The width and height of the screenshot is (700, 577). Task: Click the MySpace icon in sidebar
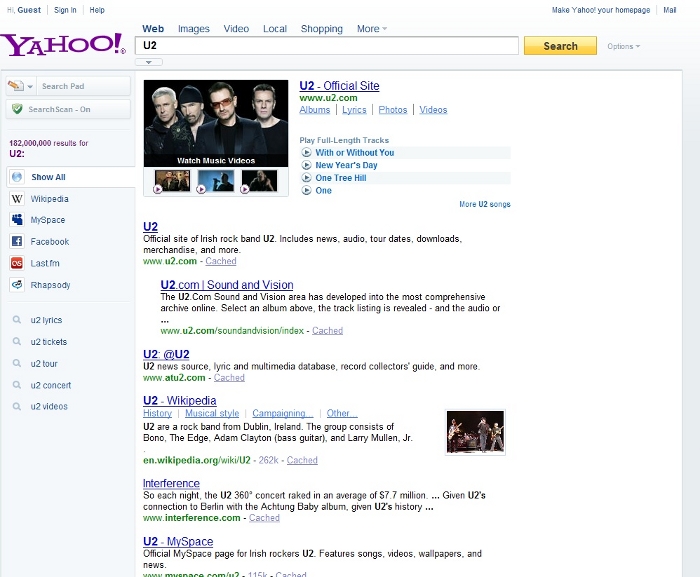click(17, 220)
